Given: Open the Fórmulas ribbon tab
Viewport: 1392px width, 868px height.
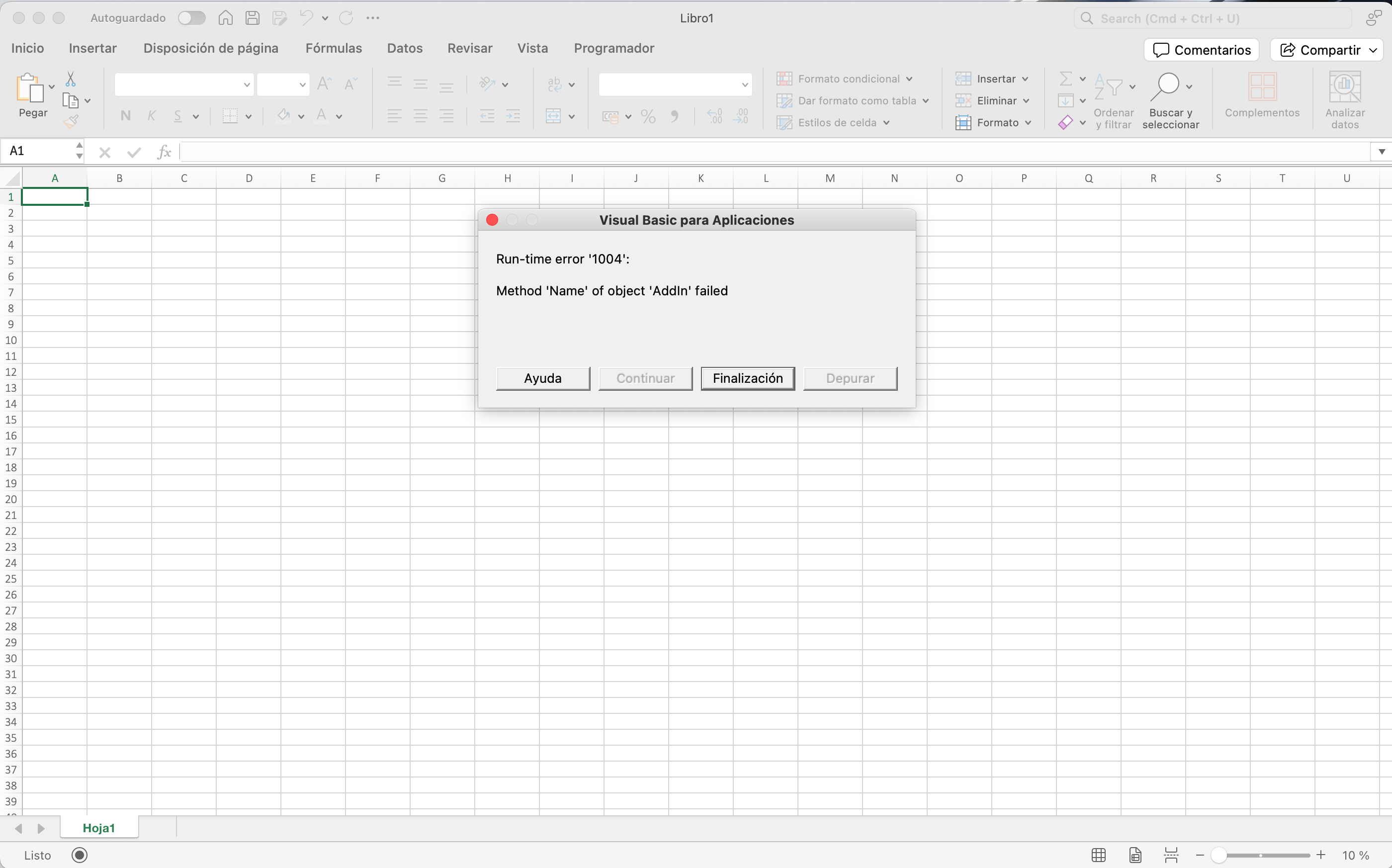Looking at the screenshot, I should [x=334, y=48].
